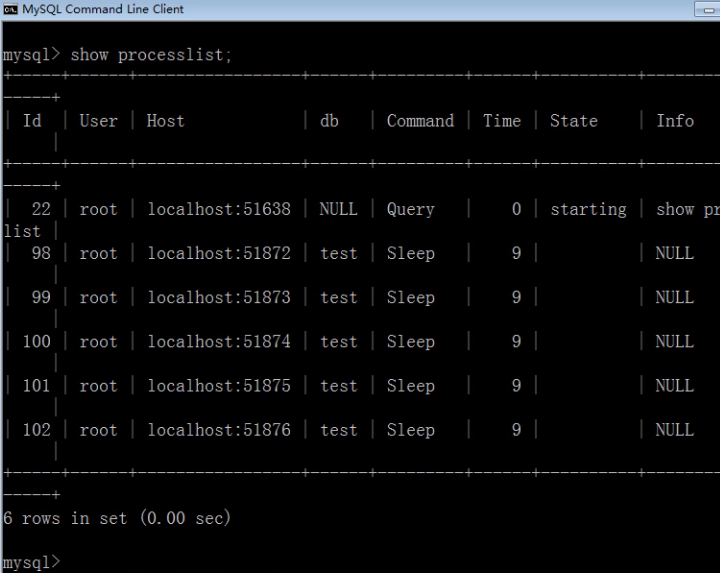Screen dimensions: 720x573
Task: Click user 'root' in row with Id 100
Action: (98, 342)
